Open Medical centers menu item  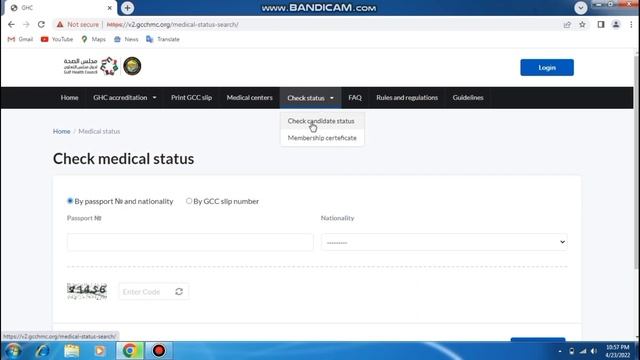249,98
